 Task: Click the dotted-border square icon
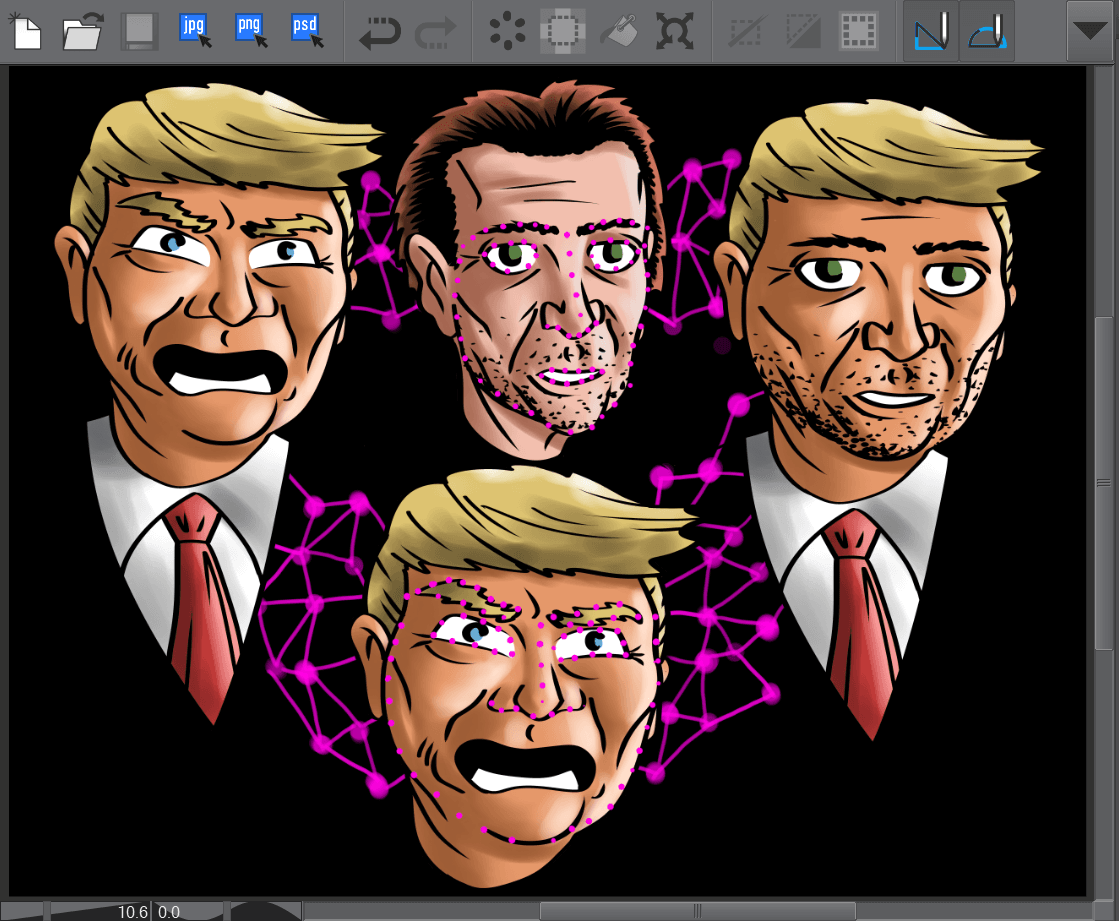point(858,31)
